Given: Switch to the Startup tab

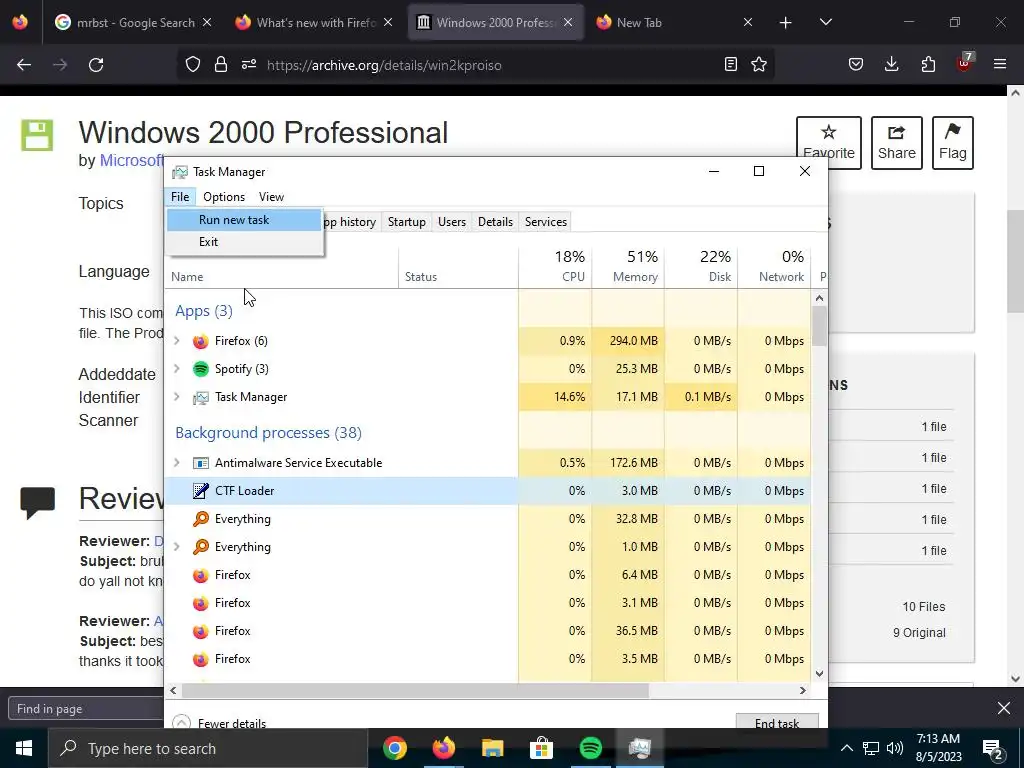Looking at the screenshot, I should [406, 222].
